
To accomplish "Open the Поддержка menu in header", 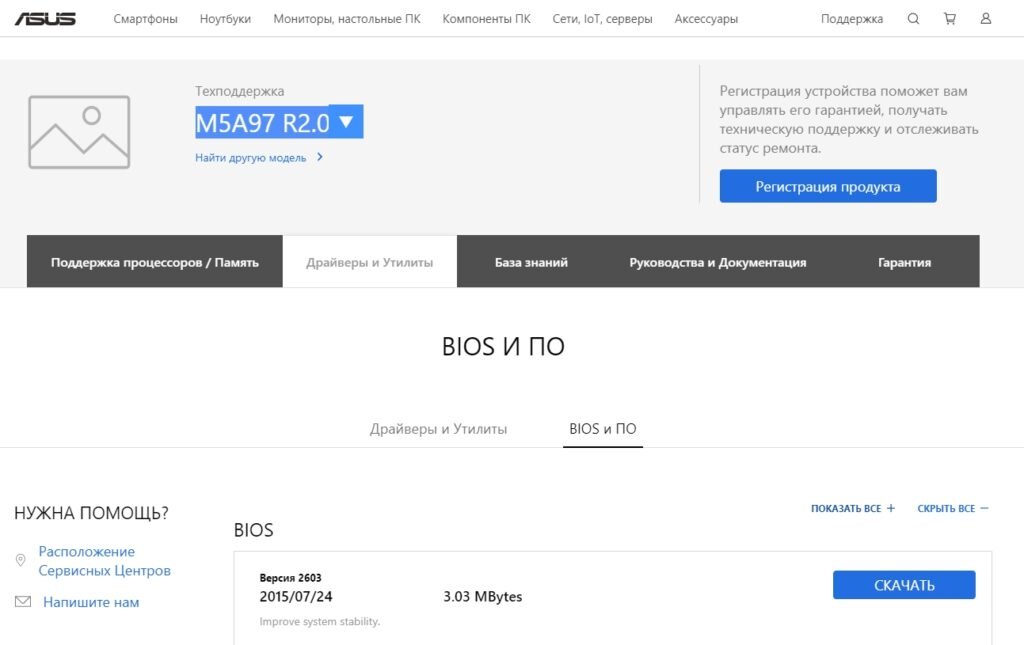I will click(x=852, y=19).
